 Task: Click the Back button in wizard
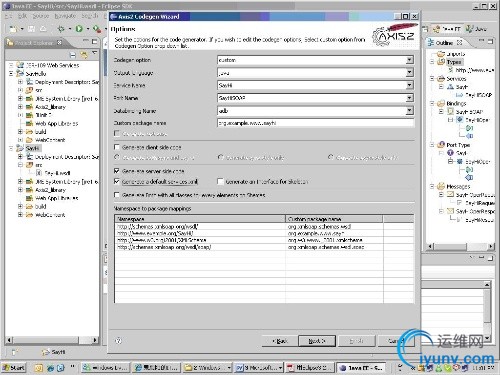coord(280,341)
